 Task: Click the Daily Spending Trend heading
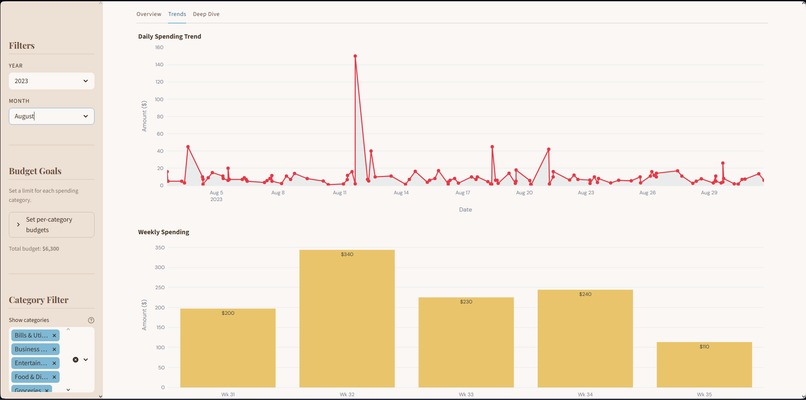[170, 37]
